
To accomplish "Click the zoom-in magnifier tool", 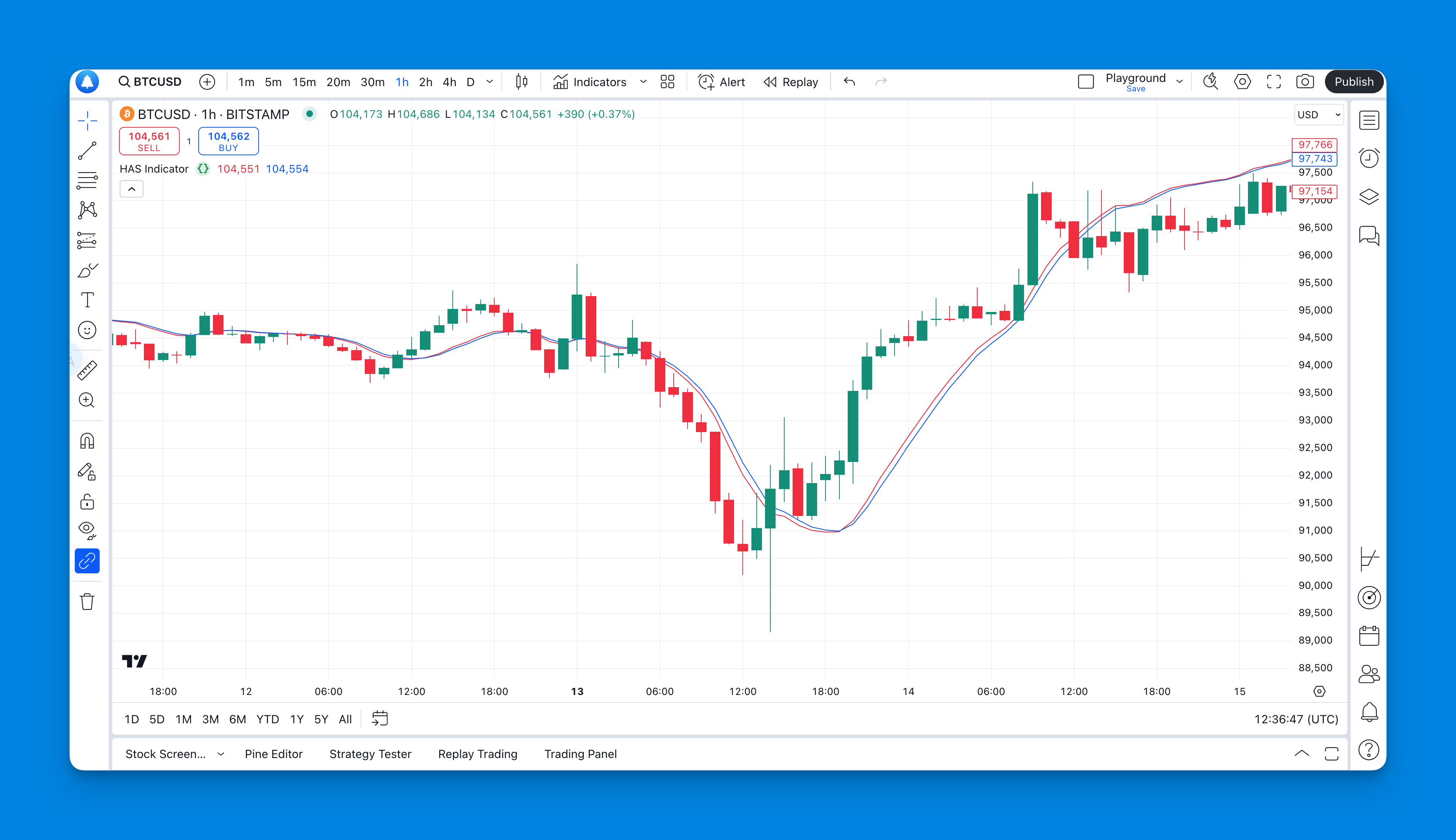I will (87, 400).
